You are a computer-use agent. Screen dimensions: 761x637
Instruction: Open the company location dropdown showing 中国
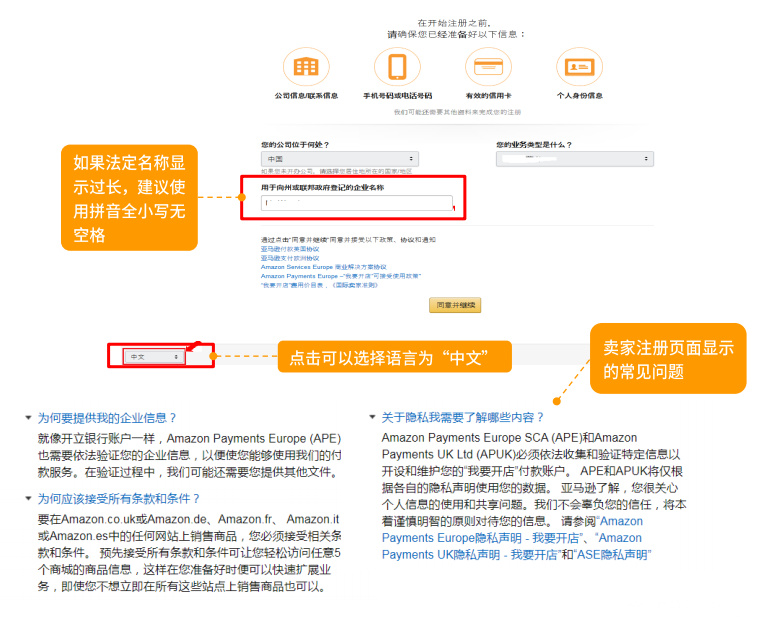click(x=340, y=159)
